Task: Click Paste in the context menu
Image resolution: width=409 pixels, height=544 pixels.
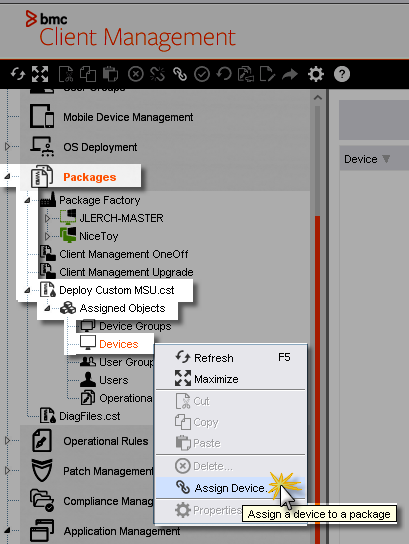Action: (230, 443)
